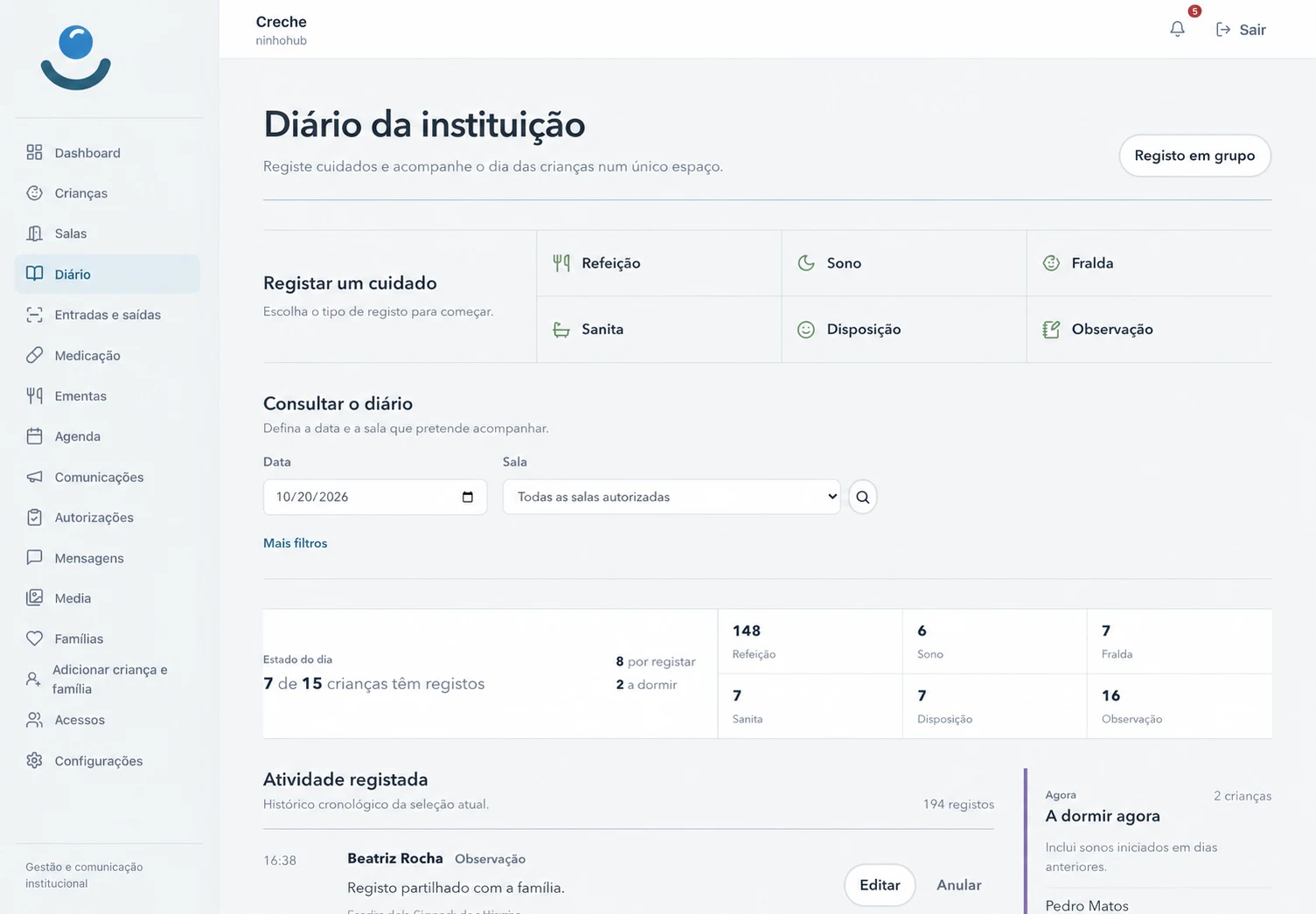Register a Fralda care entry
This screenshot has width=1316, height=914.
click(1149, 263)
